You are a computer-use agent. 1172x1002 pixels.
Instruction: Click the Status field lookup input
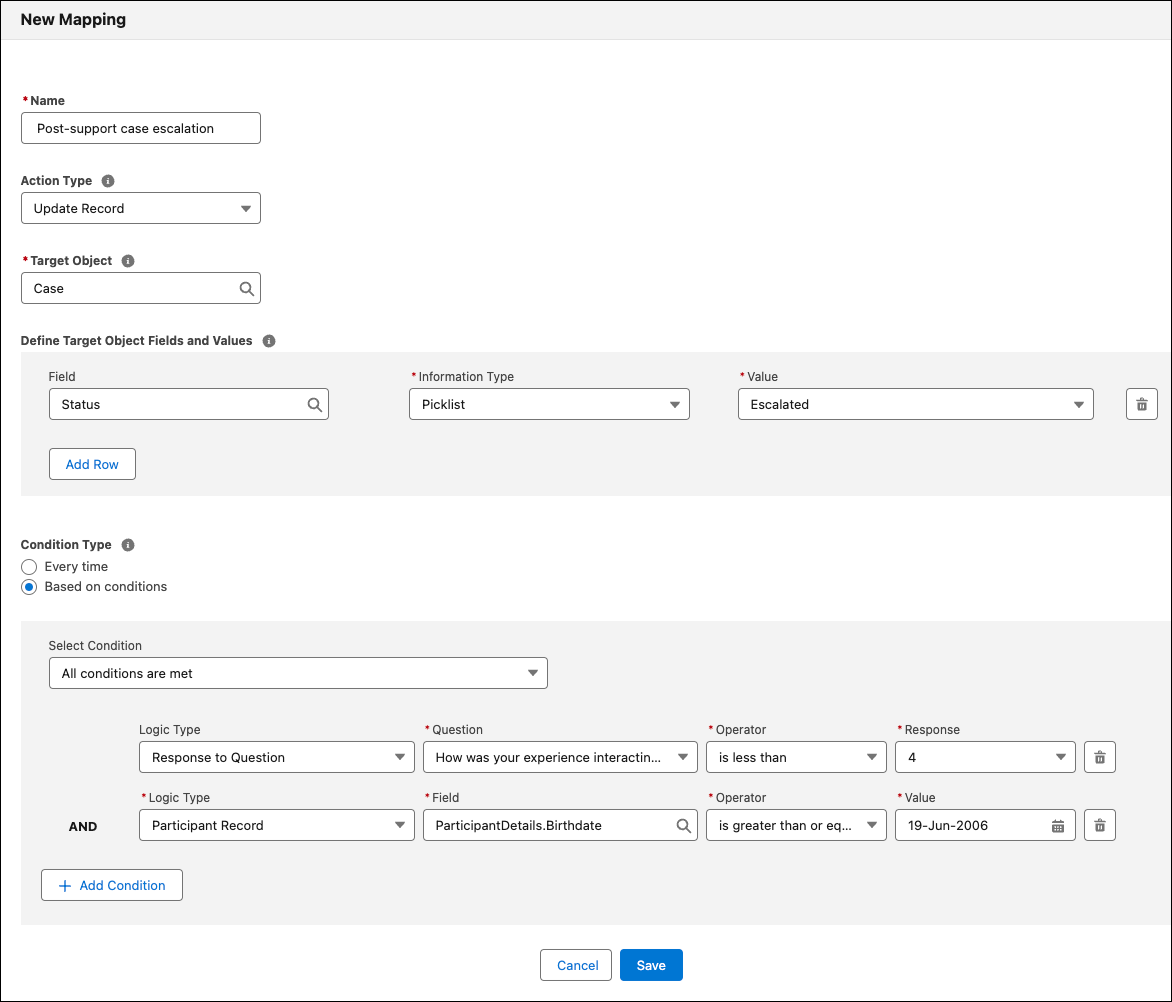pos(188,404)
